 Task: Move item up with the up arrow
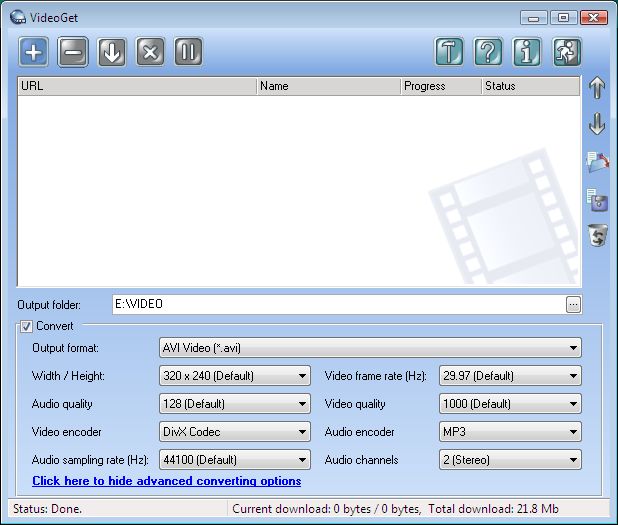[x=597, y=88]
